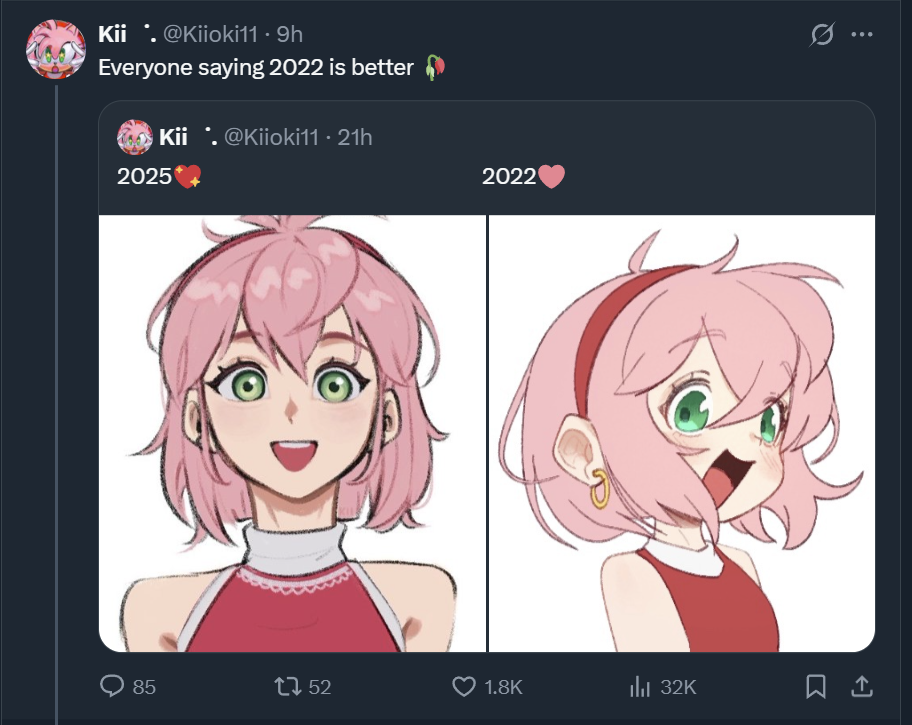912x725 pixels.
Task: Click the small avatar in quoted tweet
Action: point(135,137)
